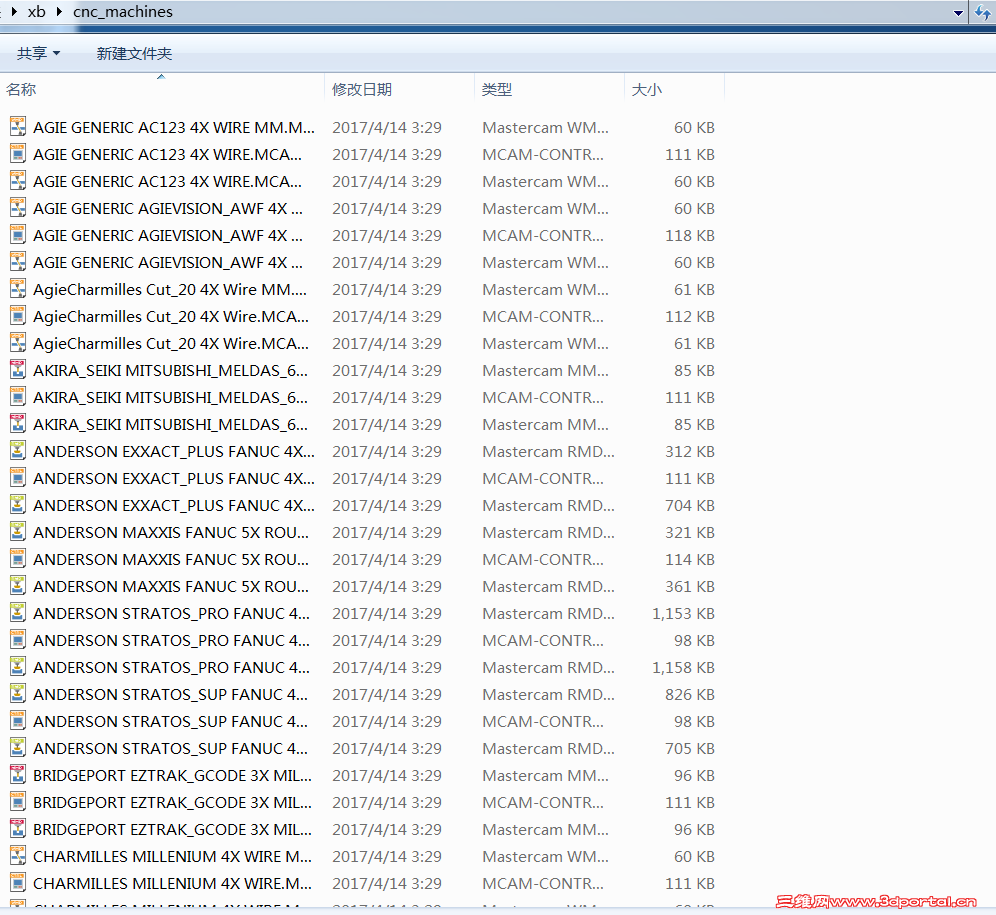996x915 pixels.
Task: Click the '118 KB' size cell
Action: pyautogui.click(x=690, y=236)
